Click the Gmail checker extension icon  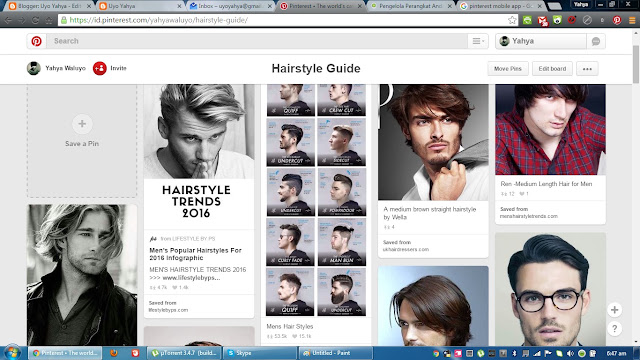click(x=542, y=20)
